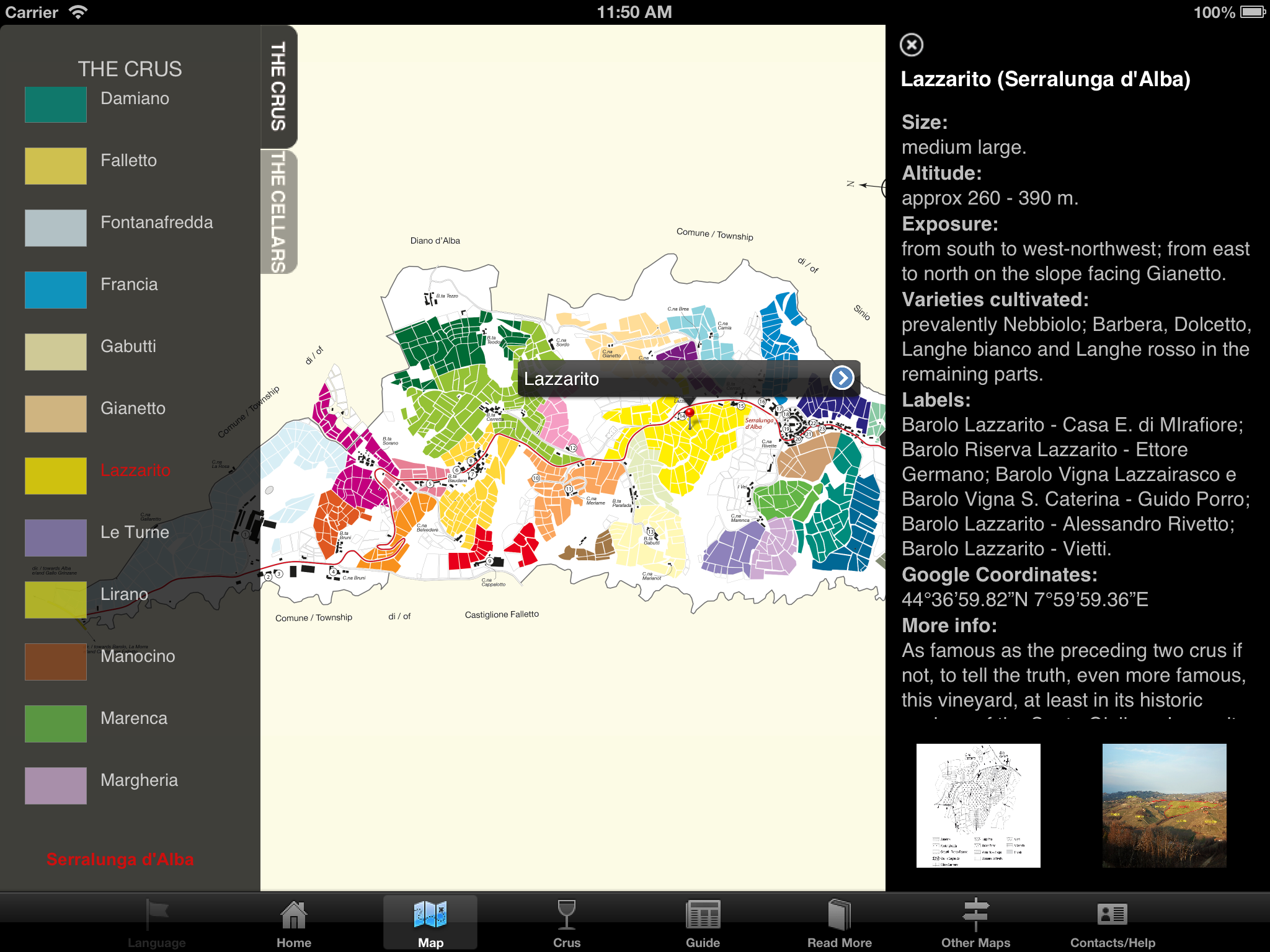Viewport: 1270px width, 952px height.
Task: Open Lazzarito callout disclosure arrow
Action: click(841, 377)
